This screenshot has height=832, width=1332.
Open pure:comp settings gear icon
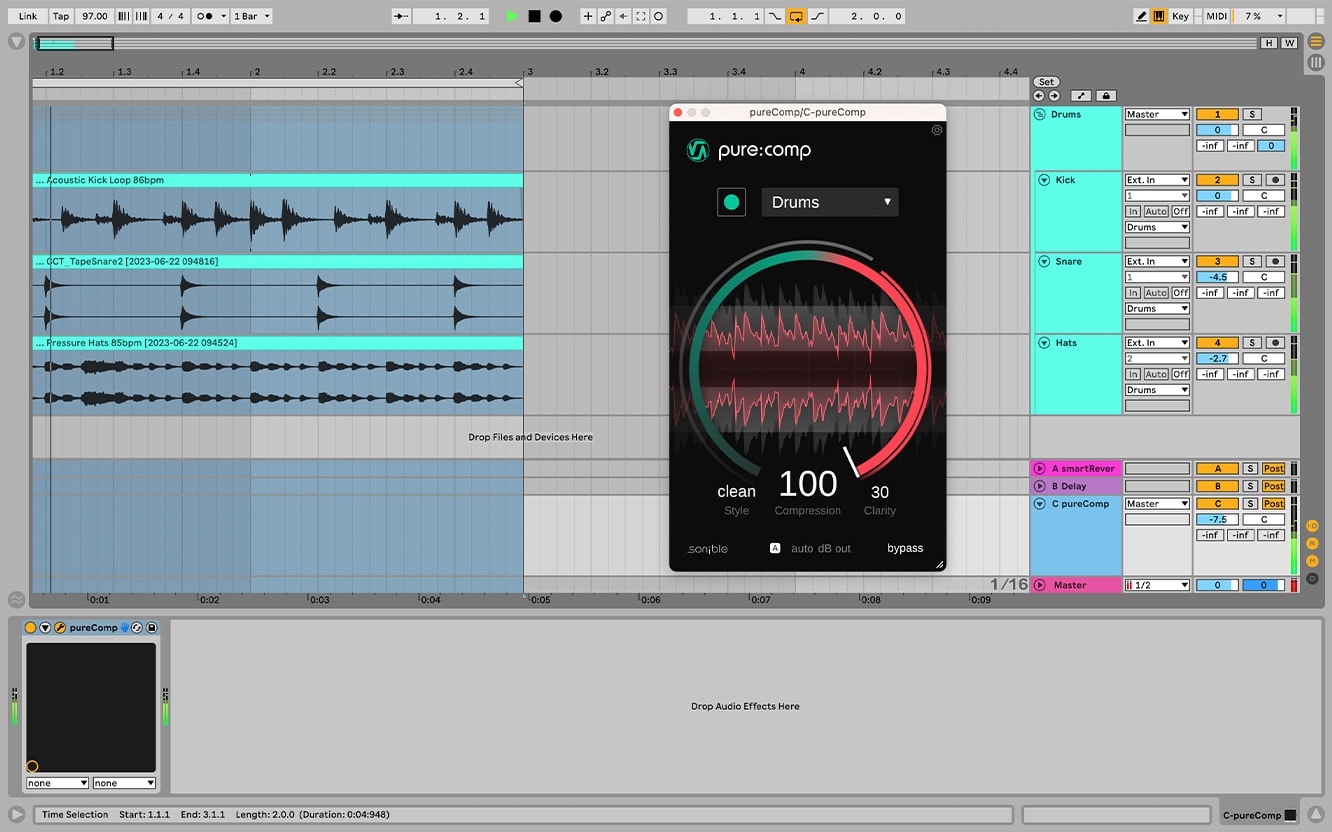pos(937,130)
